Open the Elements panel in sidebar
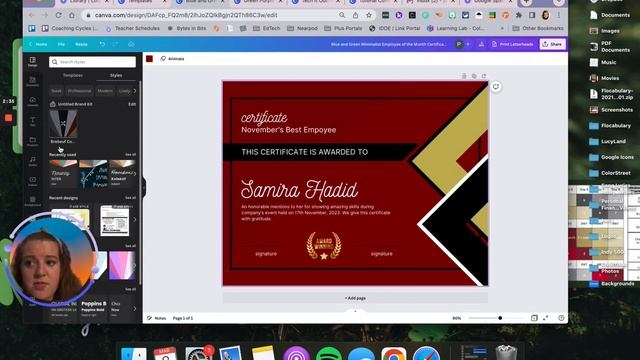640x360 pixels. tap(33, 81)
